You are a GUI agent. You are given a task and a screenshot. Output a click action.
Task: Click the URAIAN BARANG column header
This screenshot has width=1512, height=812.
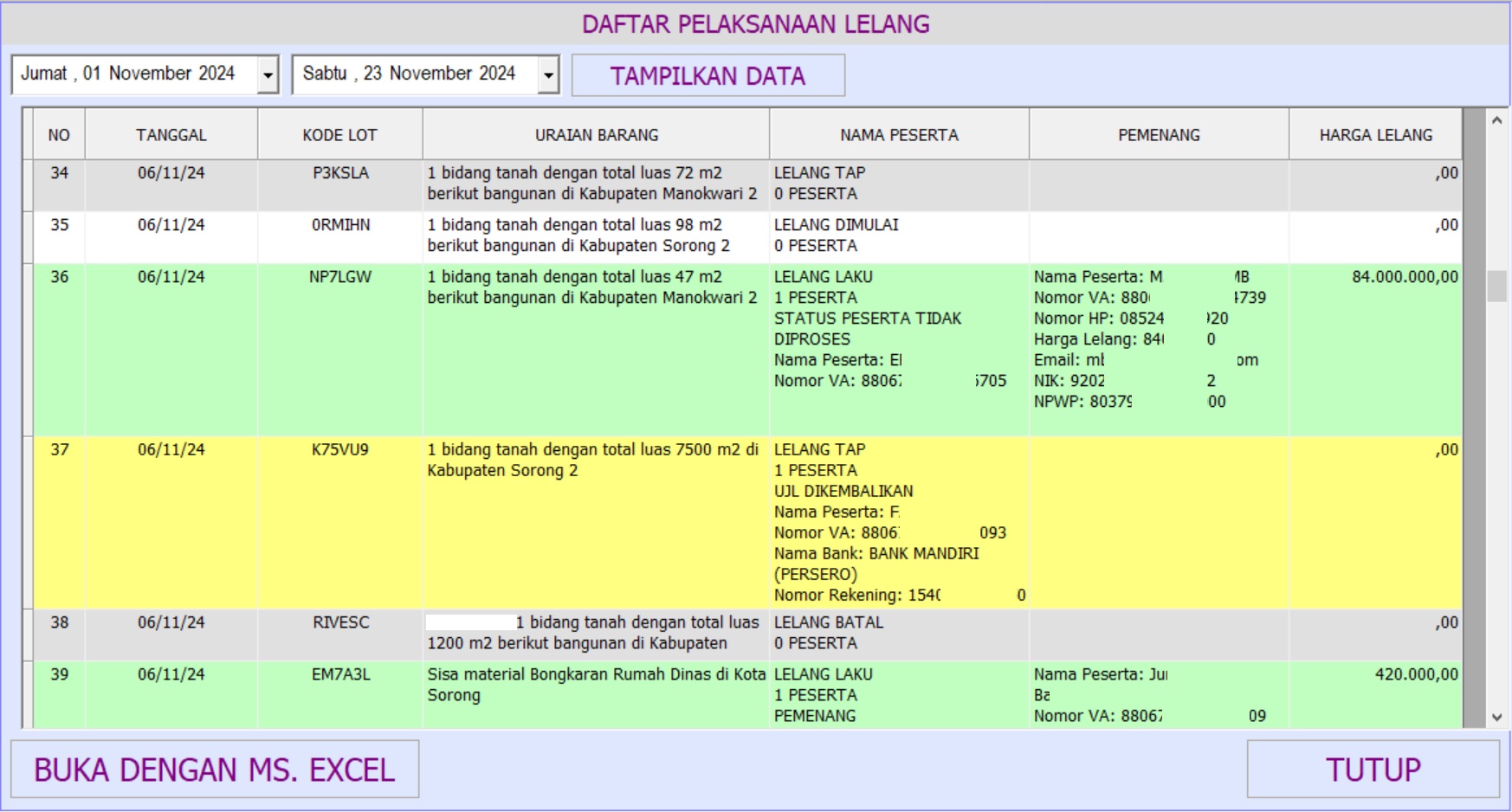click(596, 135)
